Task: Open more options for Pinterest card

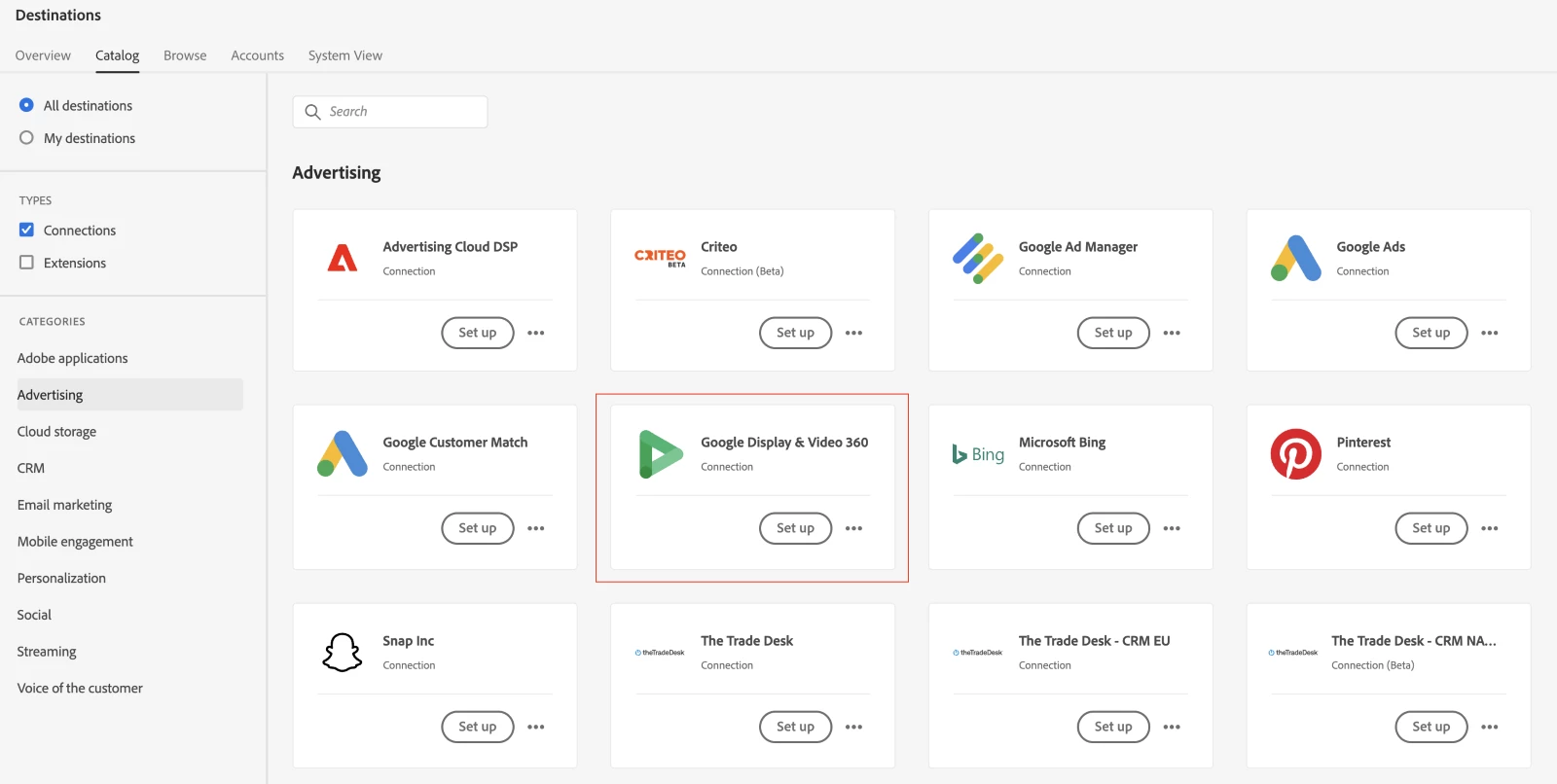Action: pyautogui.click(x=1490, y=528)
